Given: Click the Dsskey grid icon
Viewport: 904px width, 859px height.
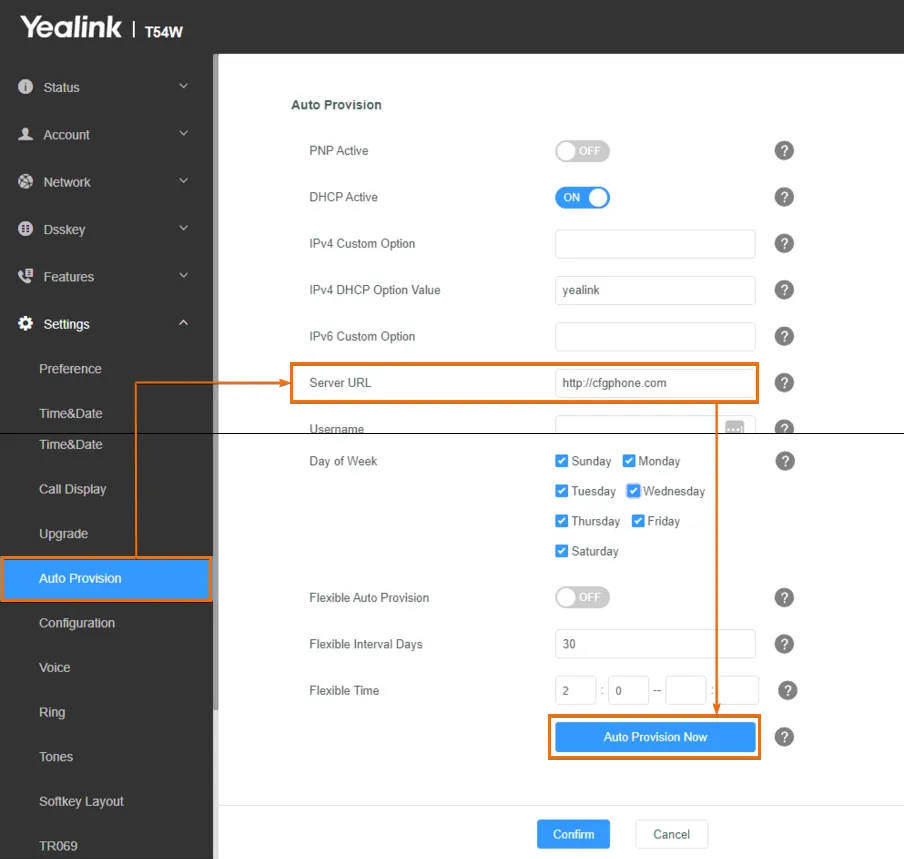Looking at the screenshot, I should tap(25, 229).
